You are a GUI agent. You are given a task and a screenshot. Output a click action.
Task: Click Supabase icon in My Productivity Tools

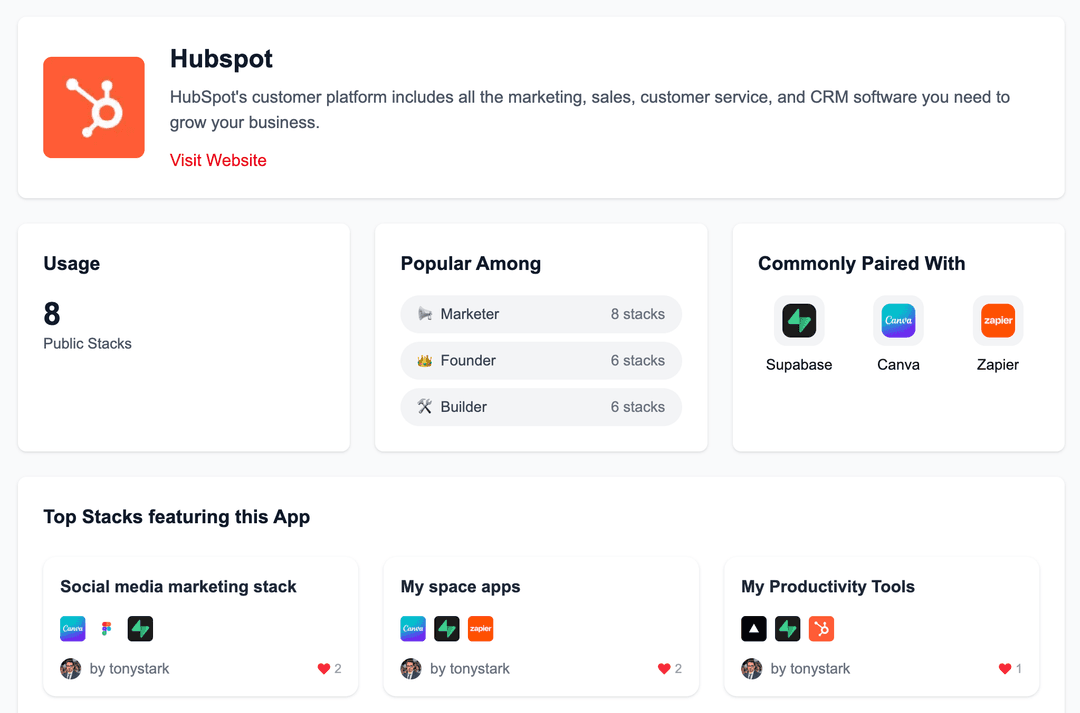tap(788, 629)
